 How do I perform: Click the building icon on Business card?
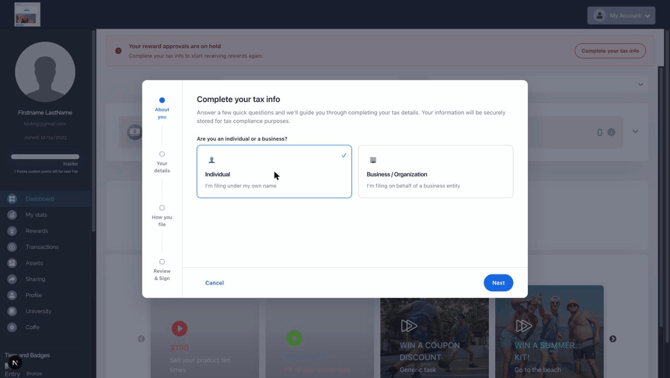pyautogui.click(x=373, y=160)
